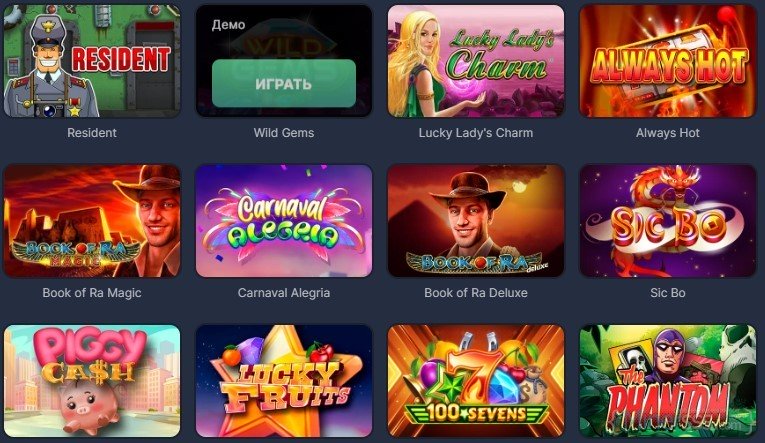Select the Lucky Fruits game tile
Image resolution: width=765 pixels, height=443 pixels.
point(284,381)
